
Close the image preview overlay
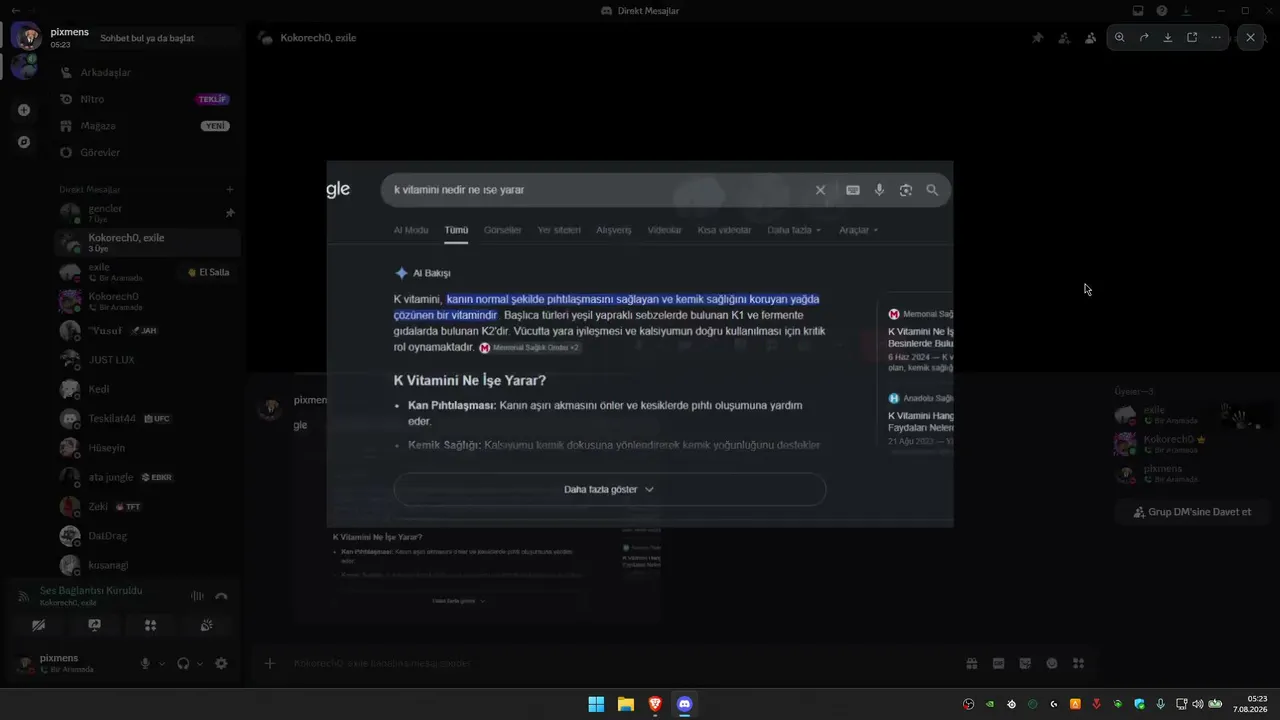pos(1250,37)
